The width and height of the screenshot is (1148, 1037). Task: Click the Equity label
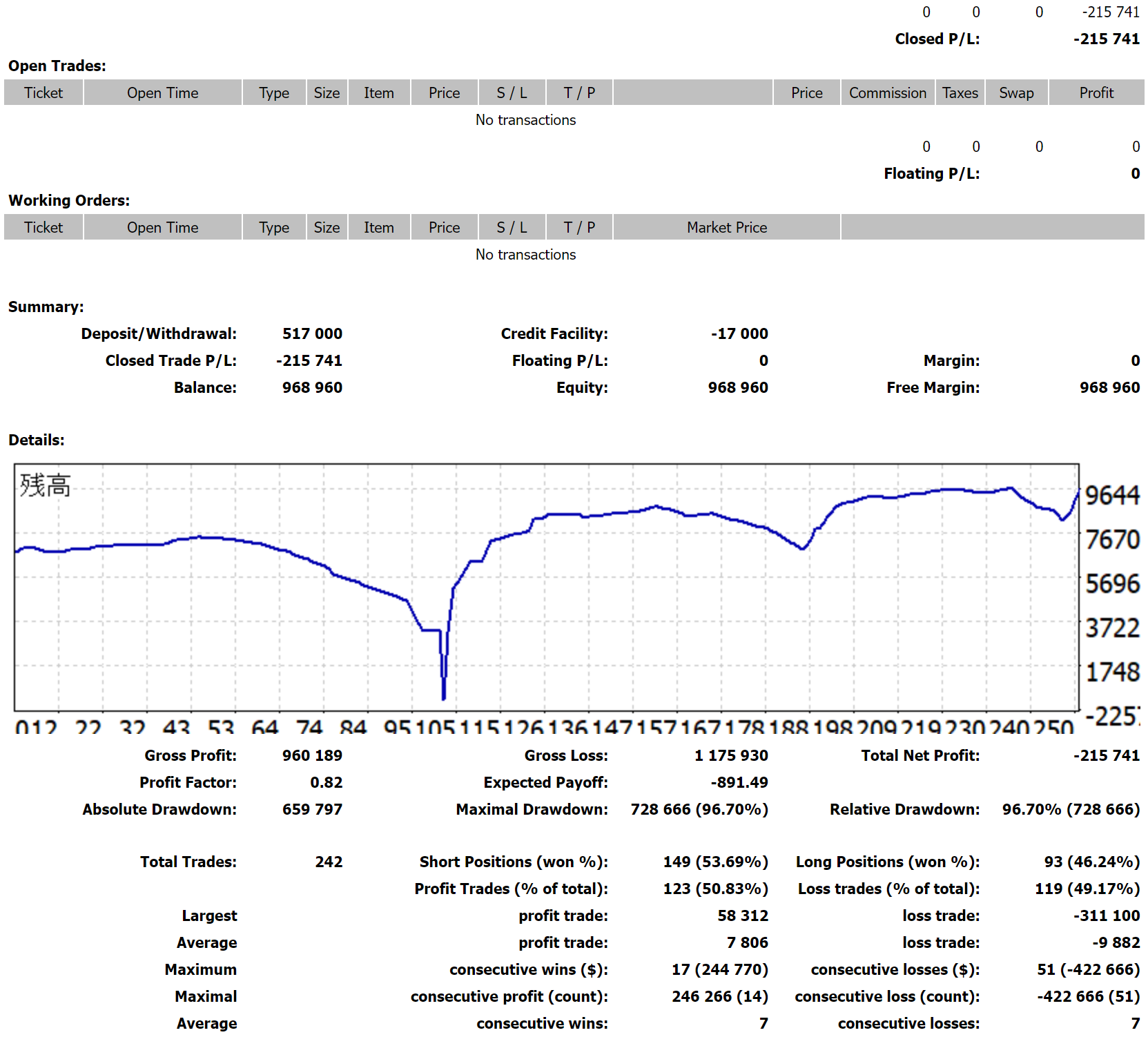click(582, 387)
